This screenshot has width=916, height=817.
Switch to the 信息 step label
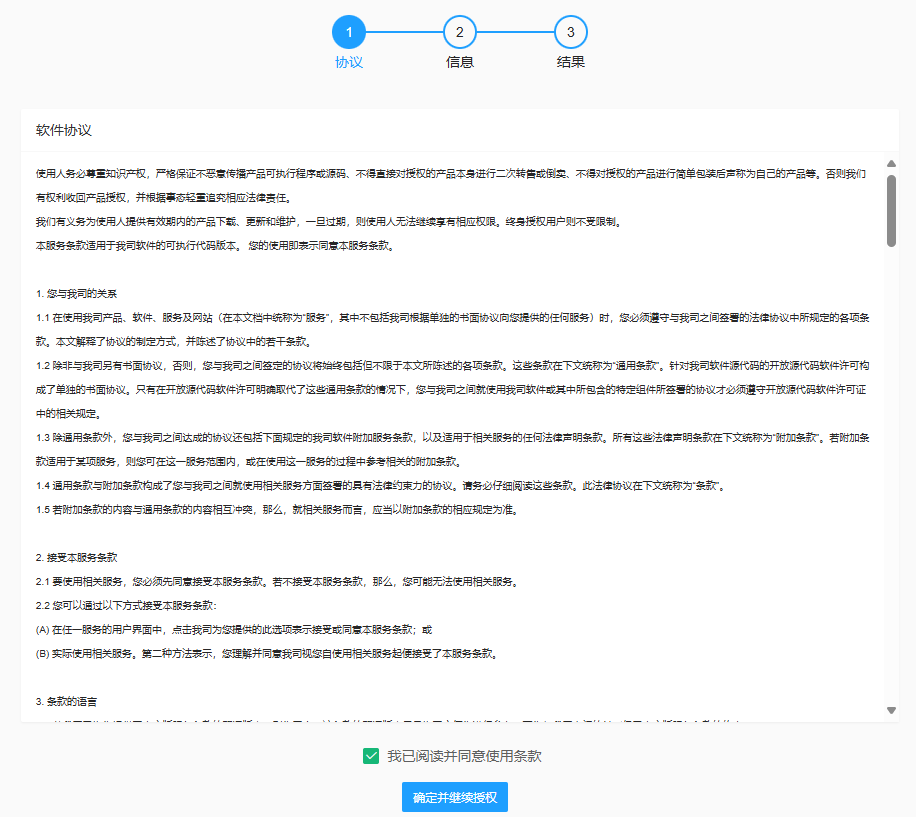point(459,62)
